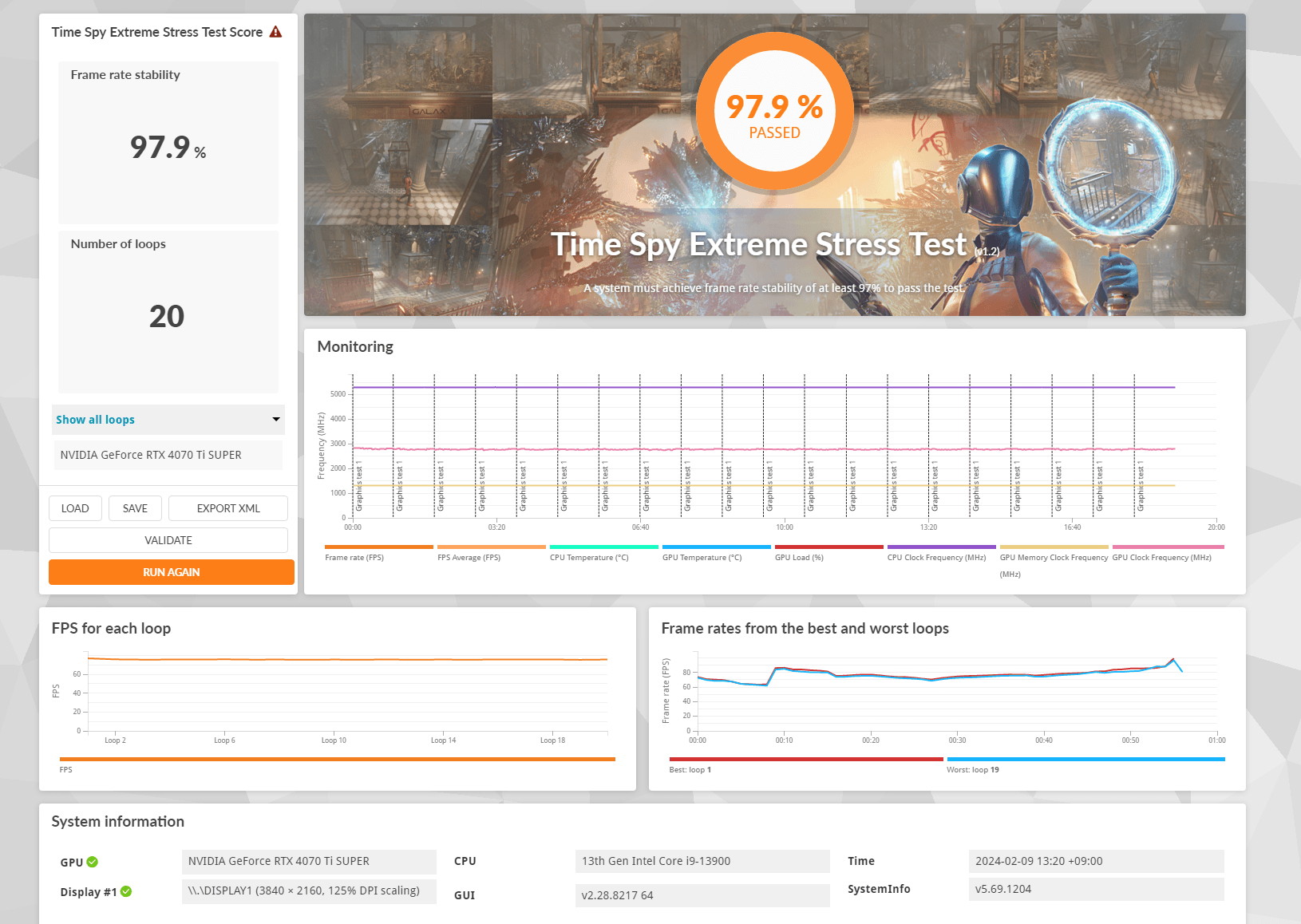Screen dimensions: 1301x924
Task: Toggle the CPU Temperature legend swatch
Action: click(x=604, y=547)
